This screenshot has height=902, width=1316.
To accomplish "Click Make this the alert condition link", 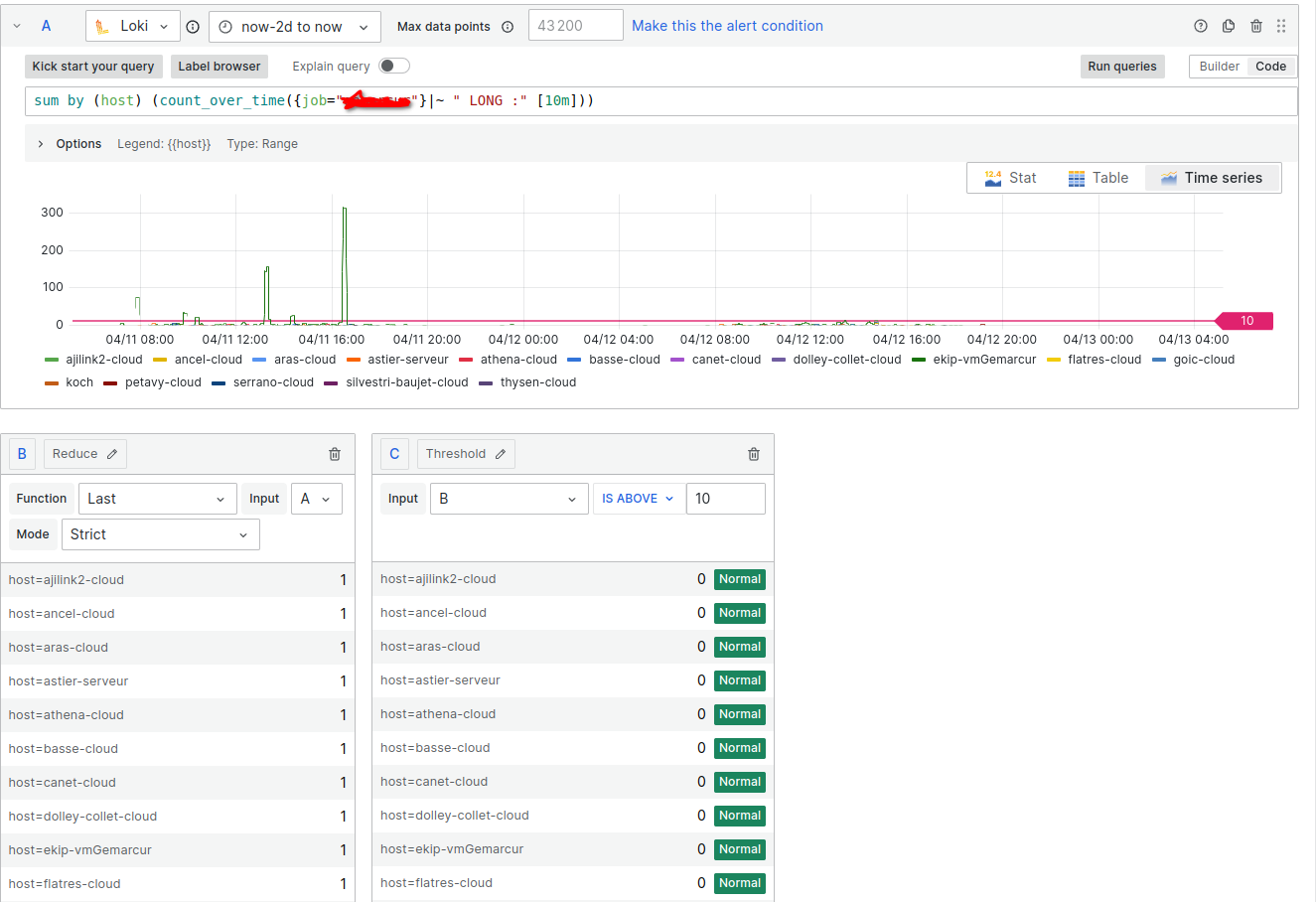I will pos(727,26).
